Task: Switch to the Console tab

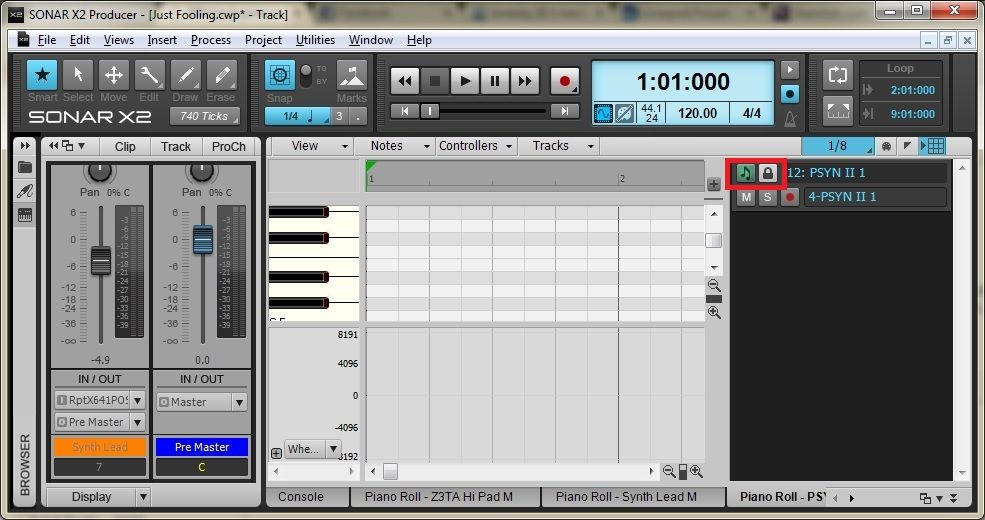Action: pyautogui.click(x=301, y=497)
